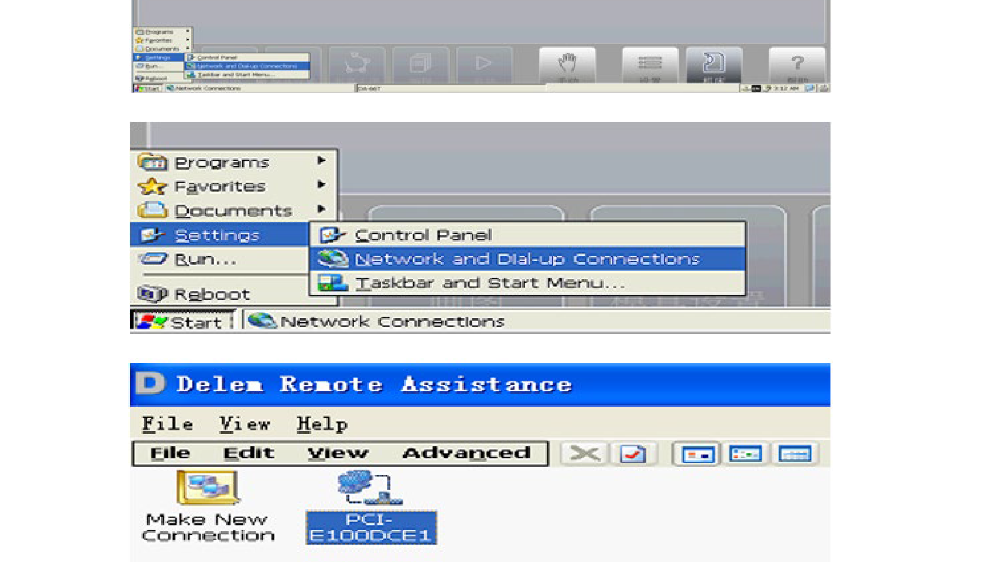Image resolution: width=1000 pixels, height=562 pixels.
Task: Open help with the question mark button
Action: (x=797, y=64)
